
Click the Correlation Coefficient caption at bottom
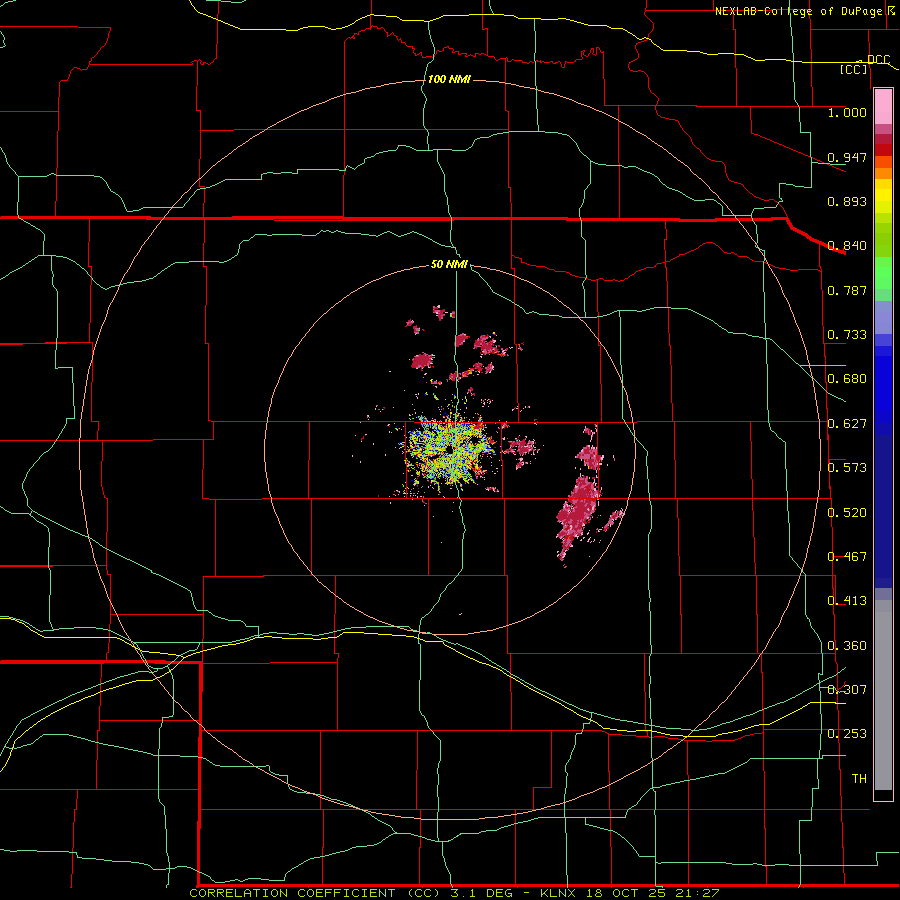coord(453,893)
